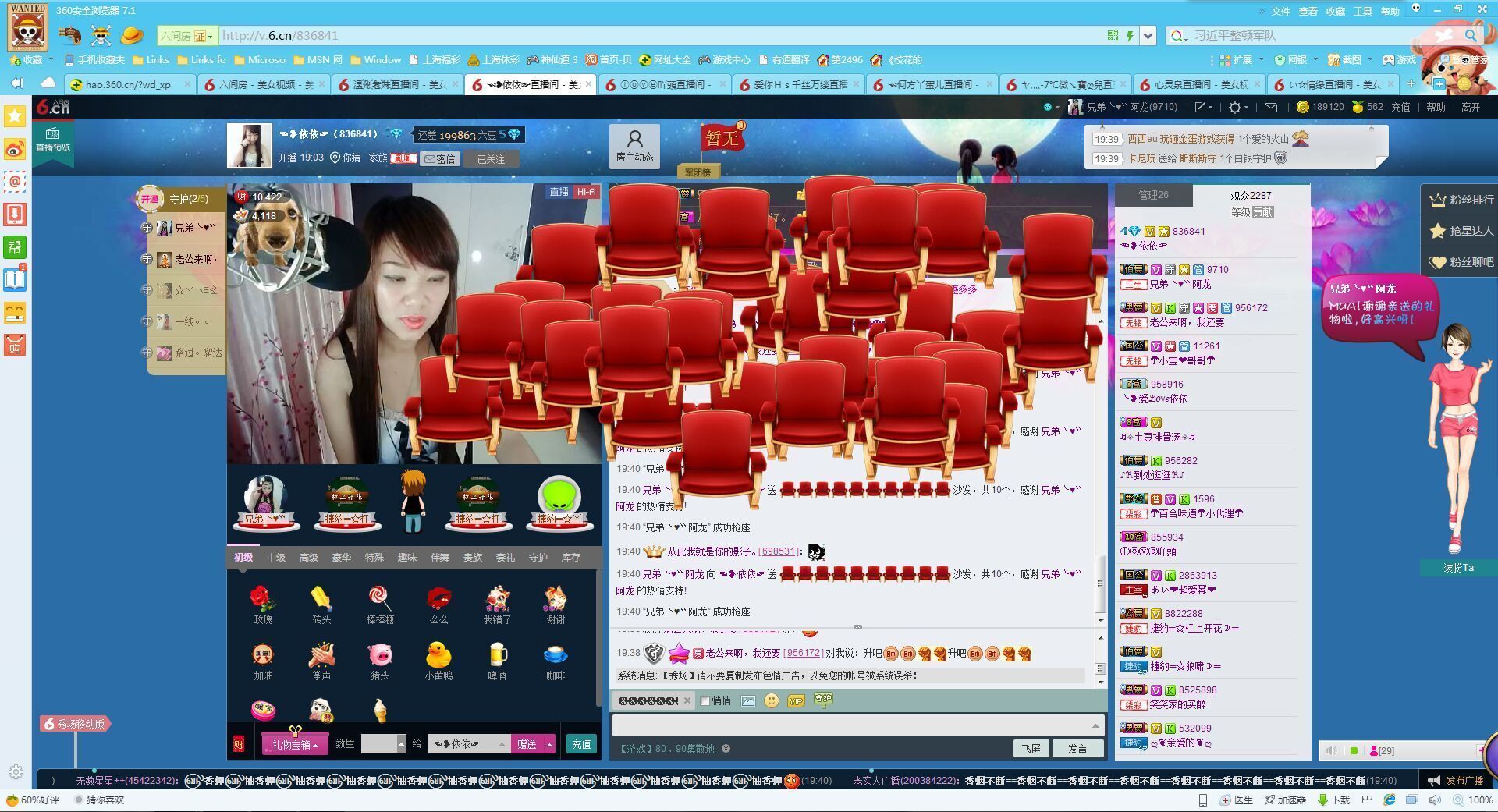The image size is (1498, 812).
Task: Click the host avatar thumbnail
Action: coord(249,145)
